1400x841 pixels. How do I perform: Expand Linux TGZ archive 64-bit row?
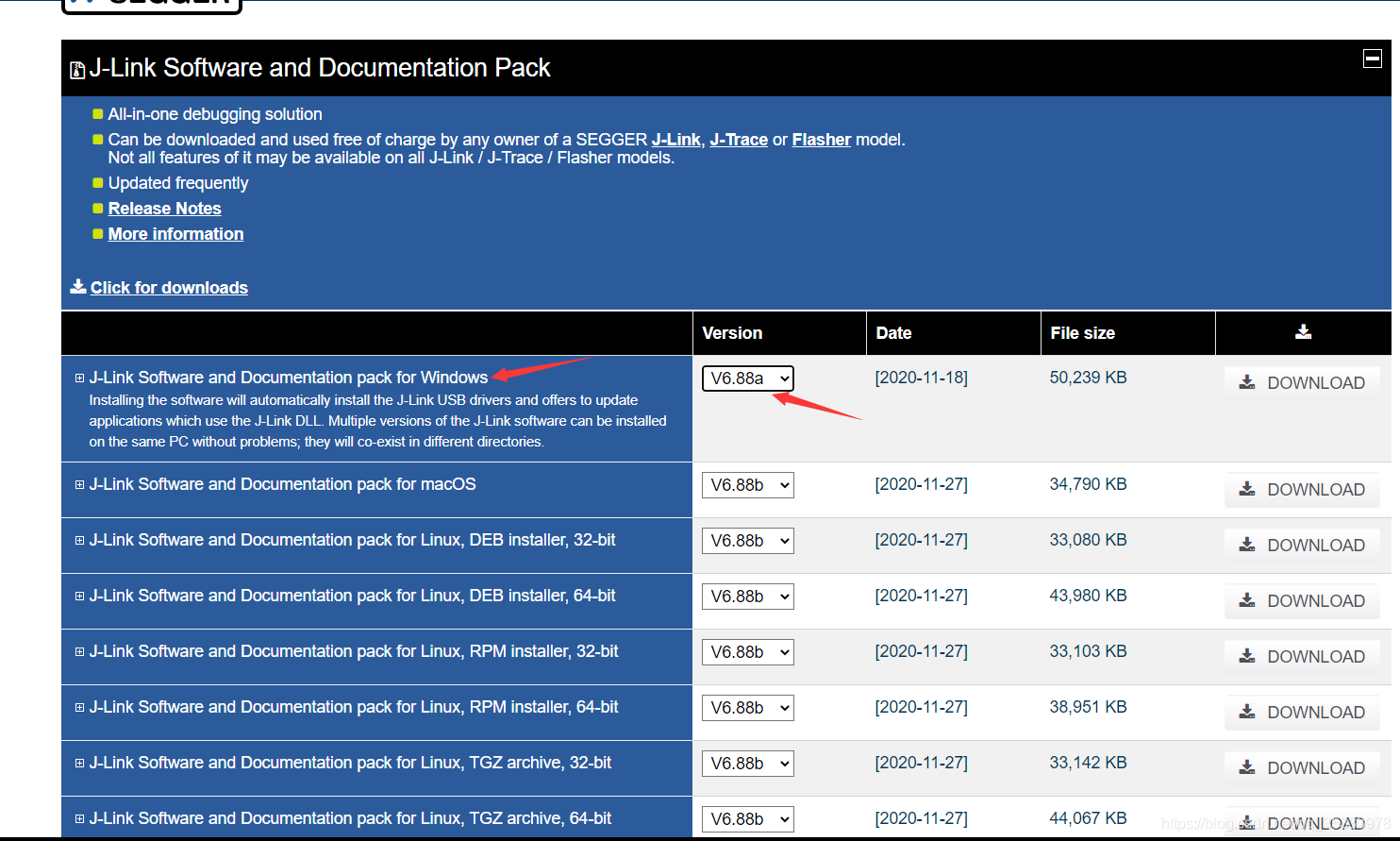79,818
